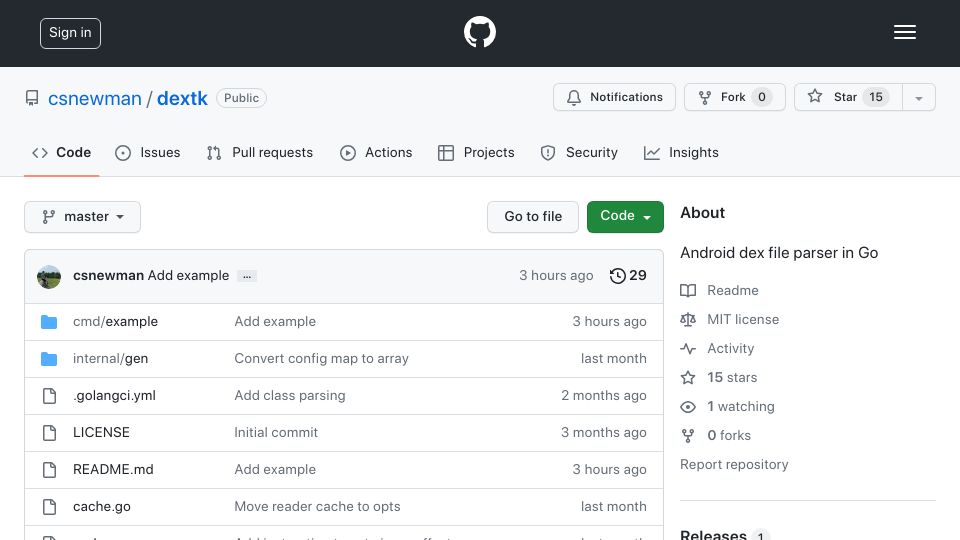Click Report repository link
The width and height of the screenshot is (960, 540).
pyautogui.click(x=734, y=465)
